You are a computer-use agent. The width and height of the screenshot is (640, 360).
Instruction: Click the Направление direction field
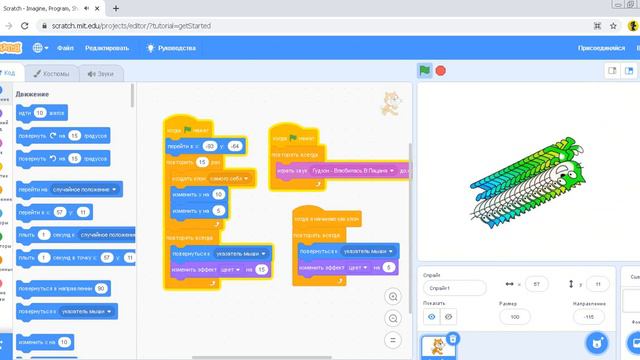589,317
